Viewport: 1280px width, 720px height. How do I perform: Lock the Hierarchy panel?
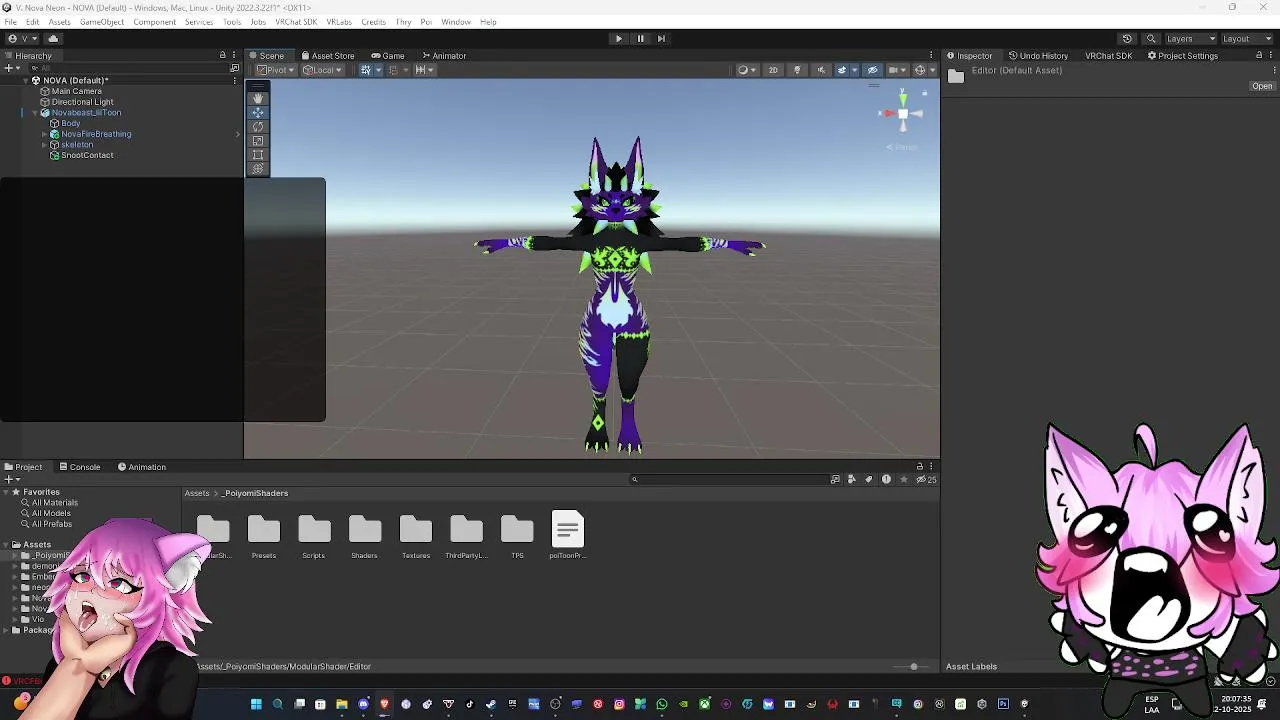click(x=223, y=55)
